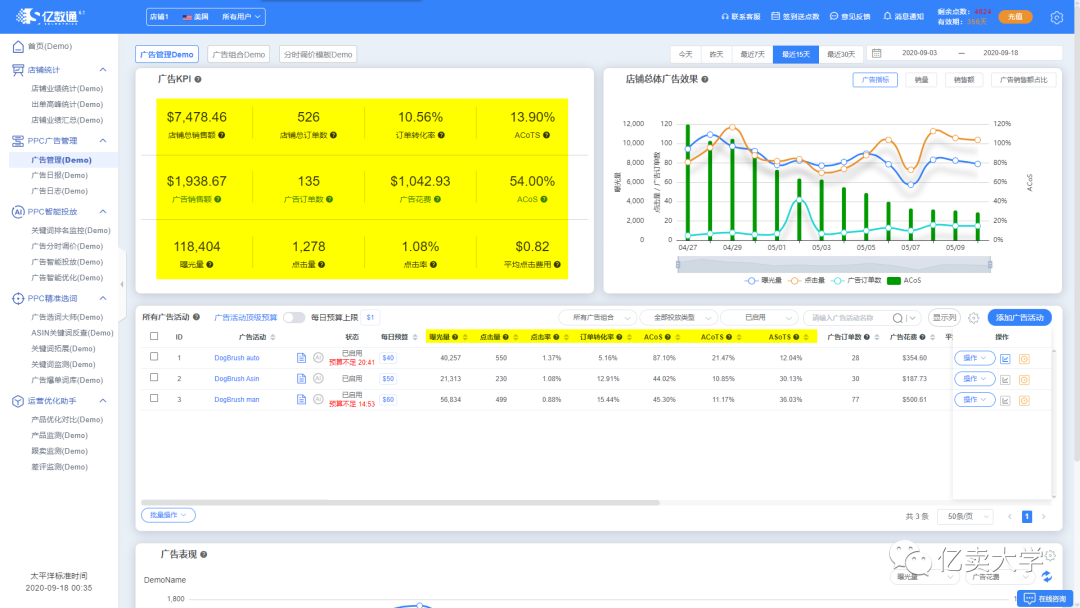Open chart icon in DogBrush auto row
Screen dimensions: 1080x608
(x=1005, y=358)
